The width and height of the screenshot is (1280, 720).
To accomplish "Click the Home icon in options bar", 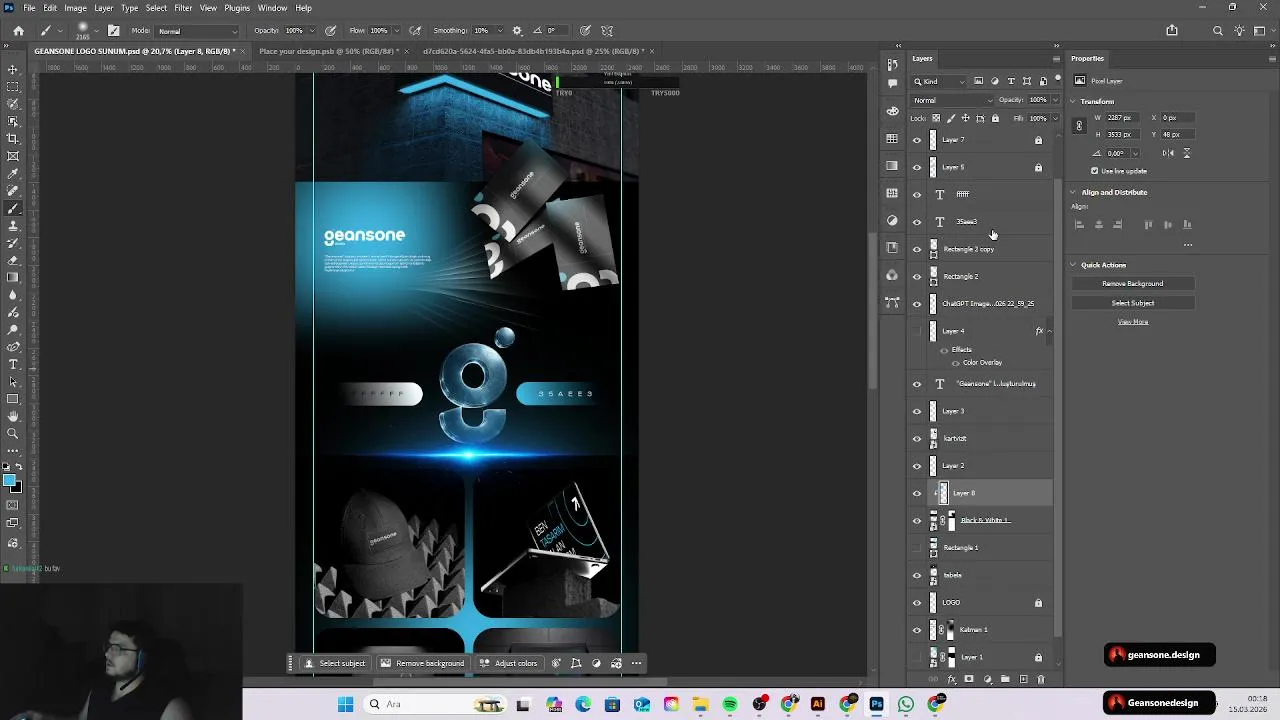I will tap(18, 31).
